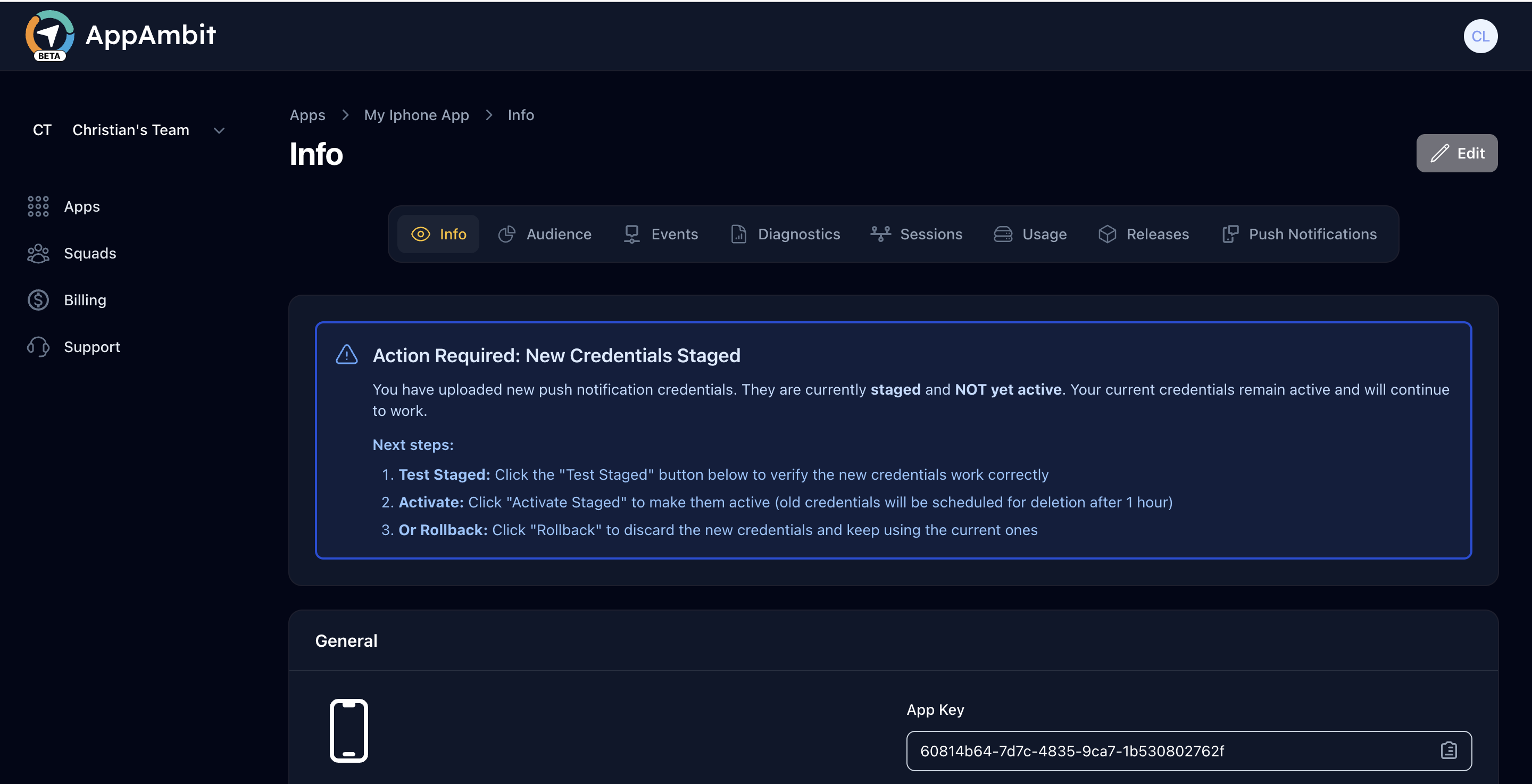The width and height of the screenshot is (1532, 784).
Task: Open the My Iphone App breadcrumb link
Action: coord(417,115)
